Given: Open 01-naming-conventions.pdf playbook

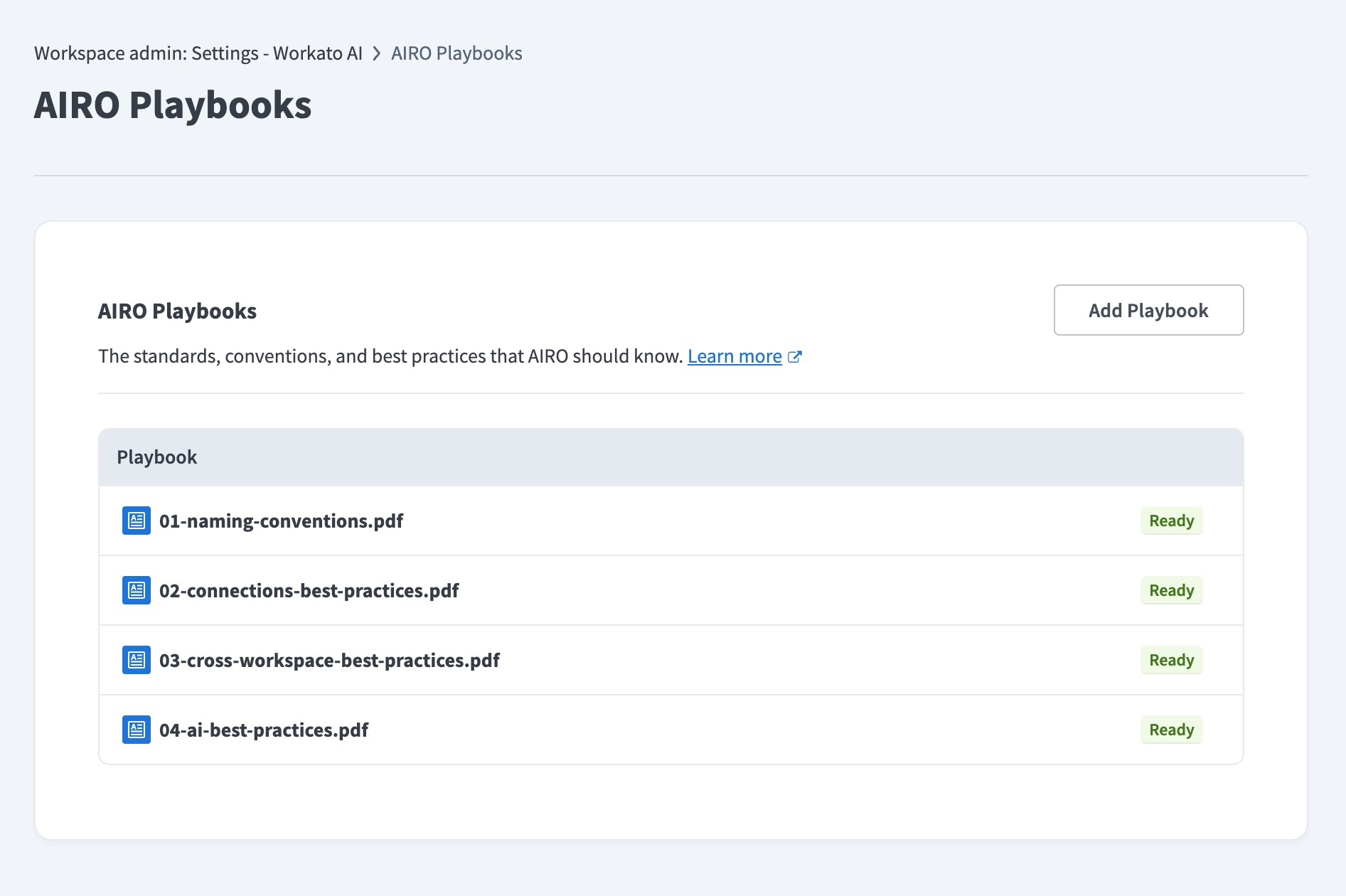Looking at the screenshot, I should 281,521.
